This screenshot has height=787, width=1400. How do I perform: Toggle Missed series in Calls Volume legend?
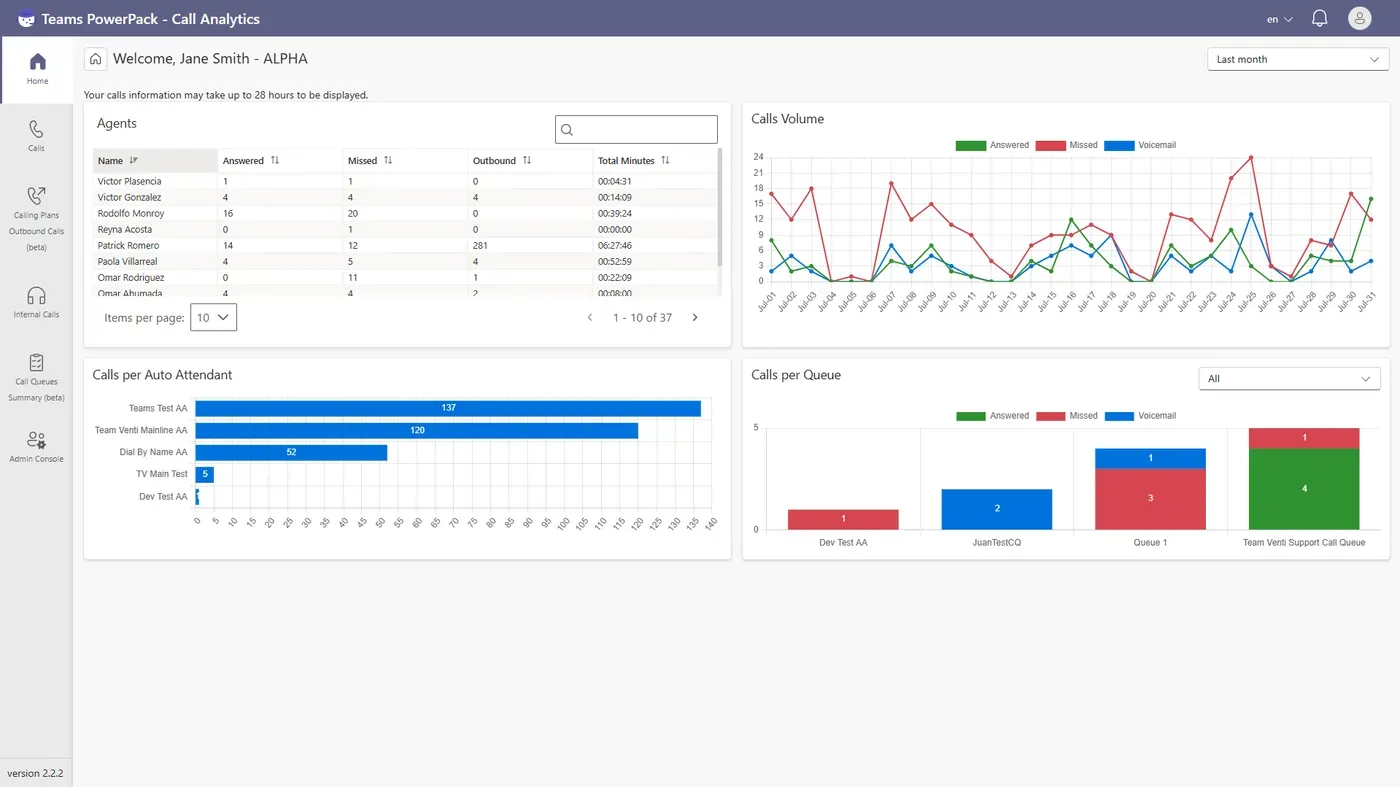point(1066,145)
